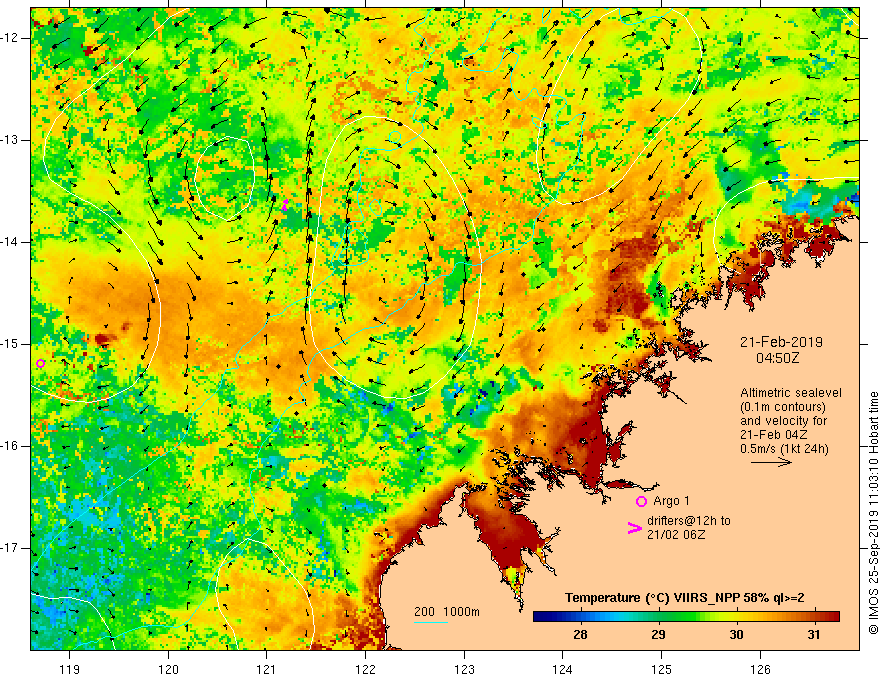Click the latitude axis label -13
Screen dimensions: 880x680
pos(11,140)
